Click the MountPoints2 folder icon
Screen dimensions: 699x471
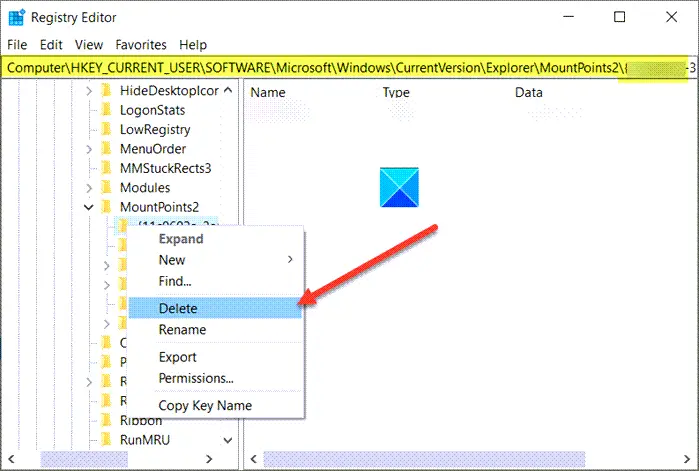pyautogui.click(x=107, y=207)
